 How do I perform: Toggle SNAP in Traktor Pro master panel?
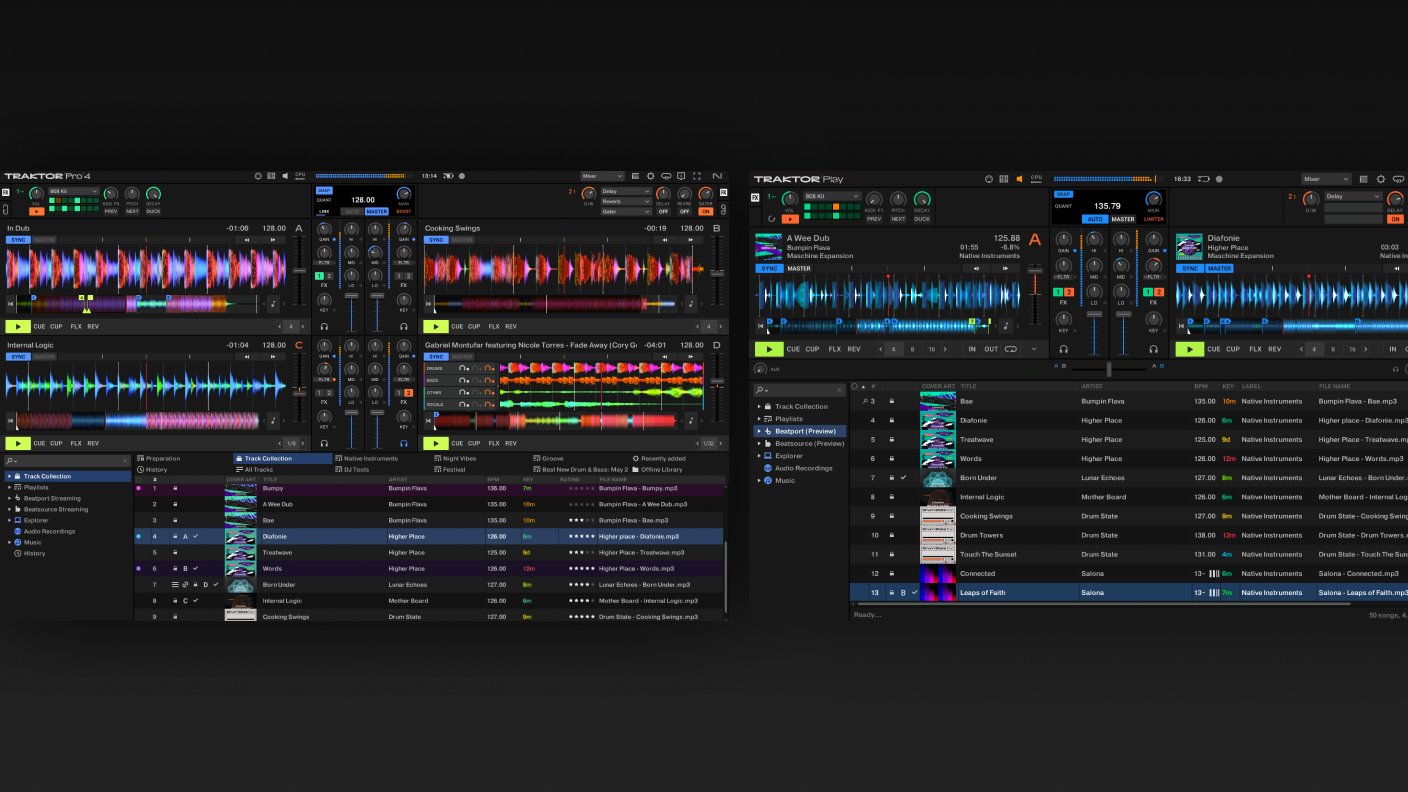(324, 190)
